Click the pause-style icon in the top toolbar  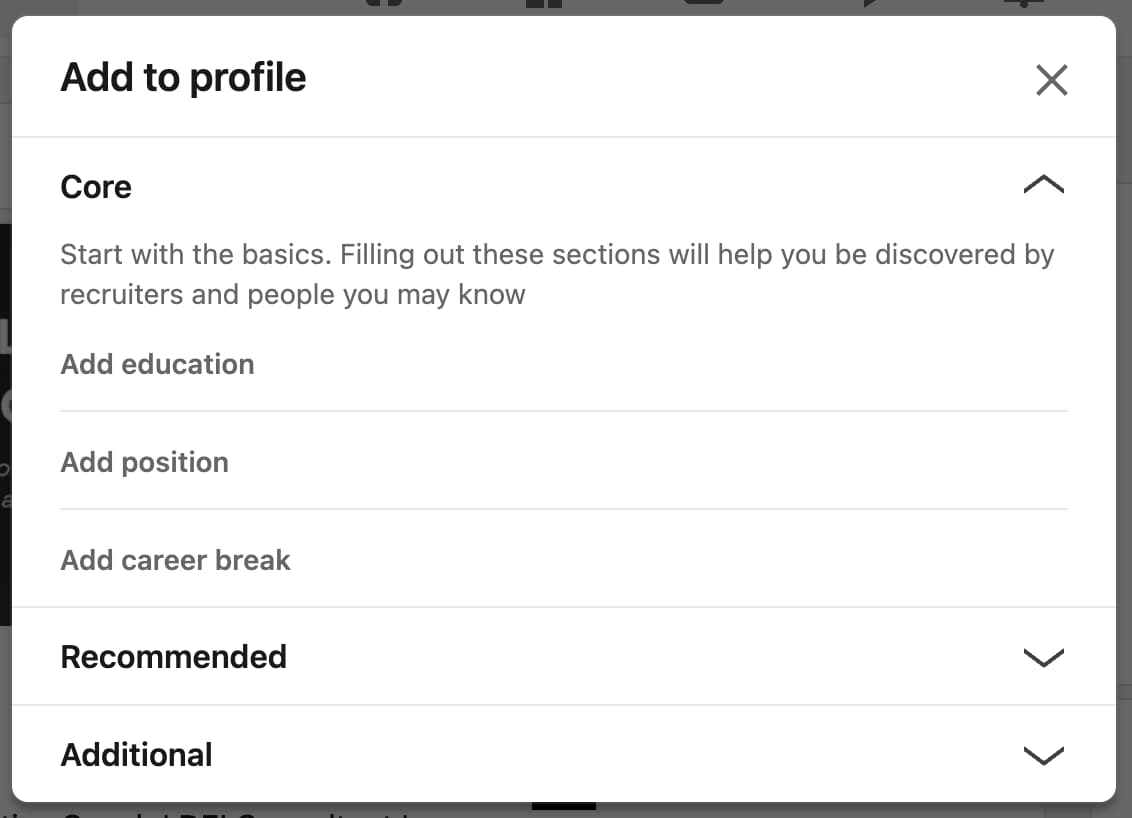click(545, 6)
